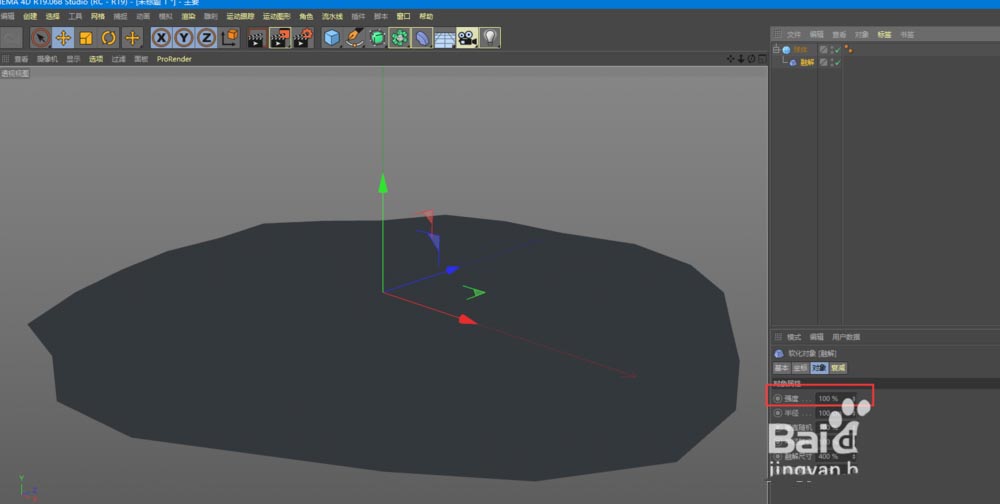This screenshot has width=1000, height=504.
Task: Switch to the 坐标 attribute tab
Action: (800, 368)
